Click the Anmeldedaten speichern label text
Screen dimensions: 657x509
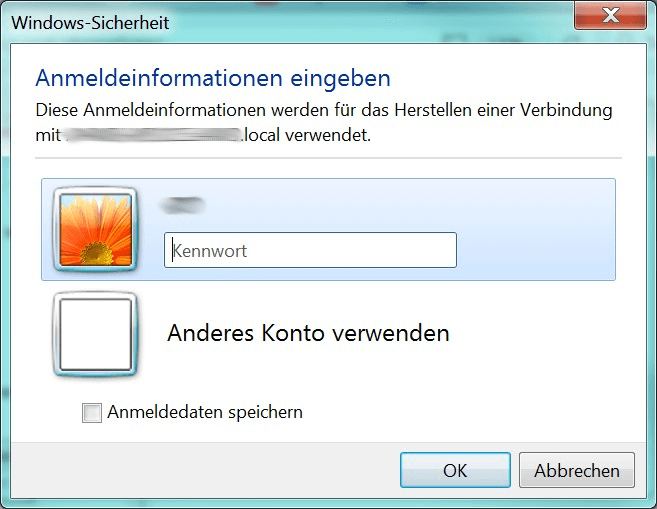205,412
